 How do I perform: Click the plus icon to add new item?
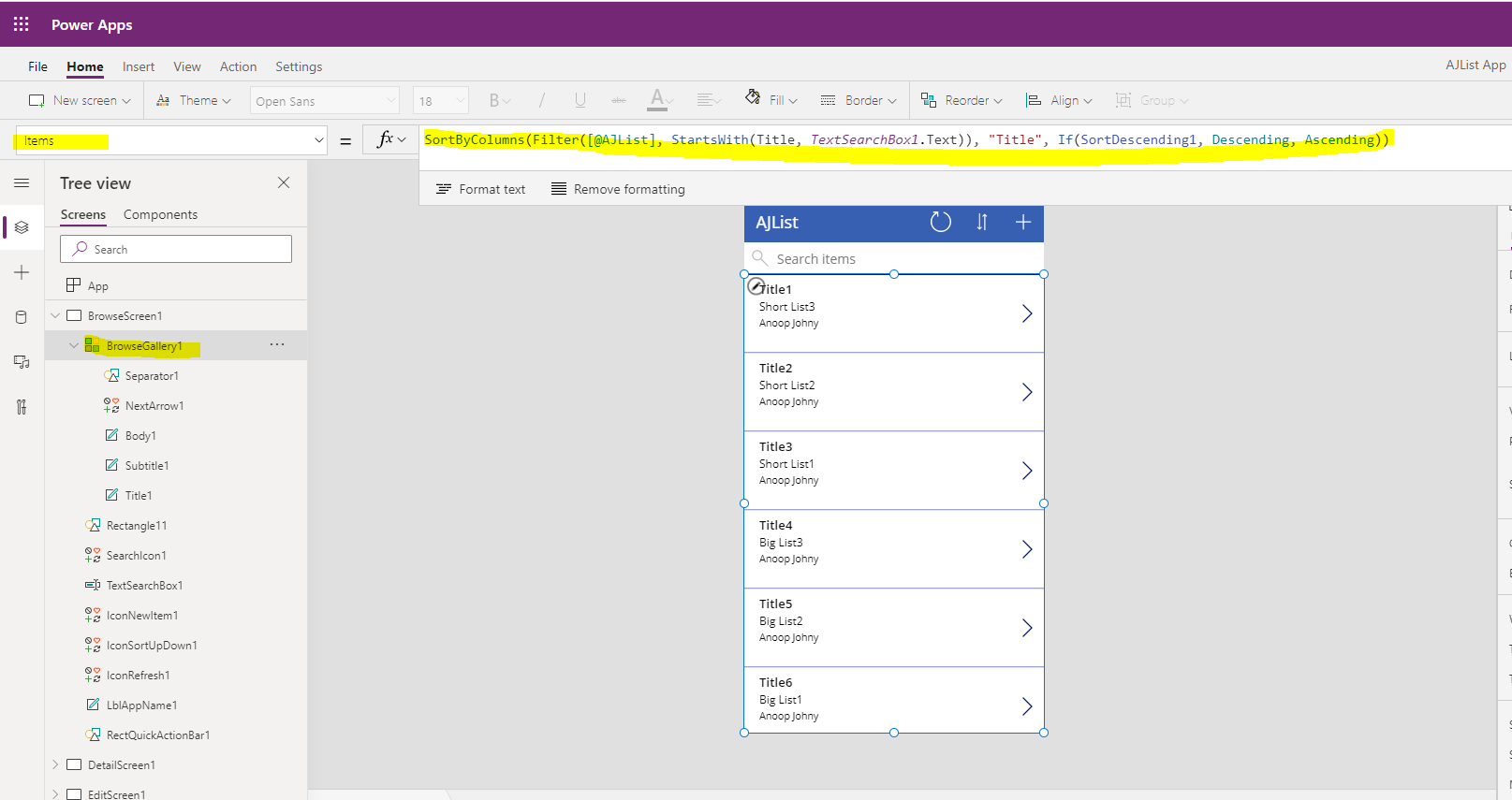point(1023,222)
